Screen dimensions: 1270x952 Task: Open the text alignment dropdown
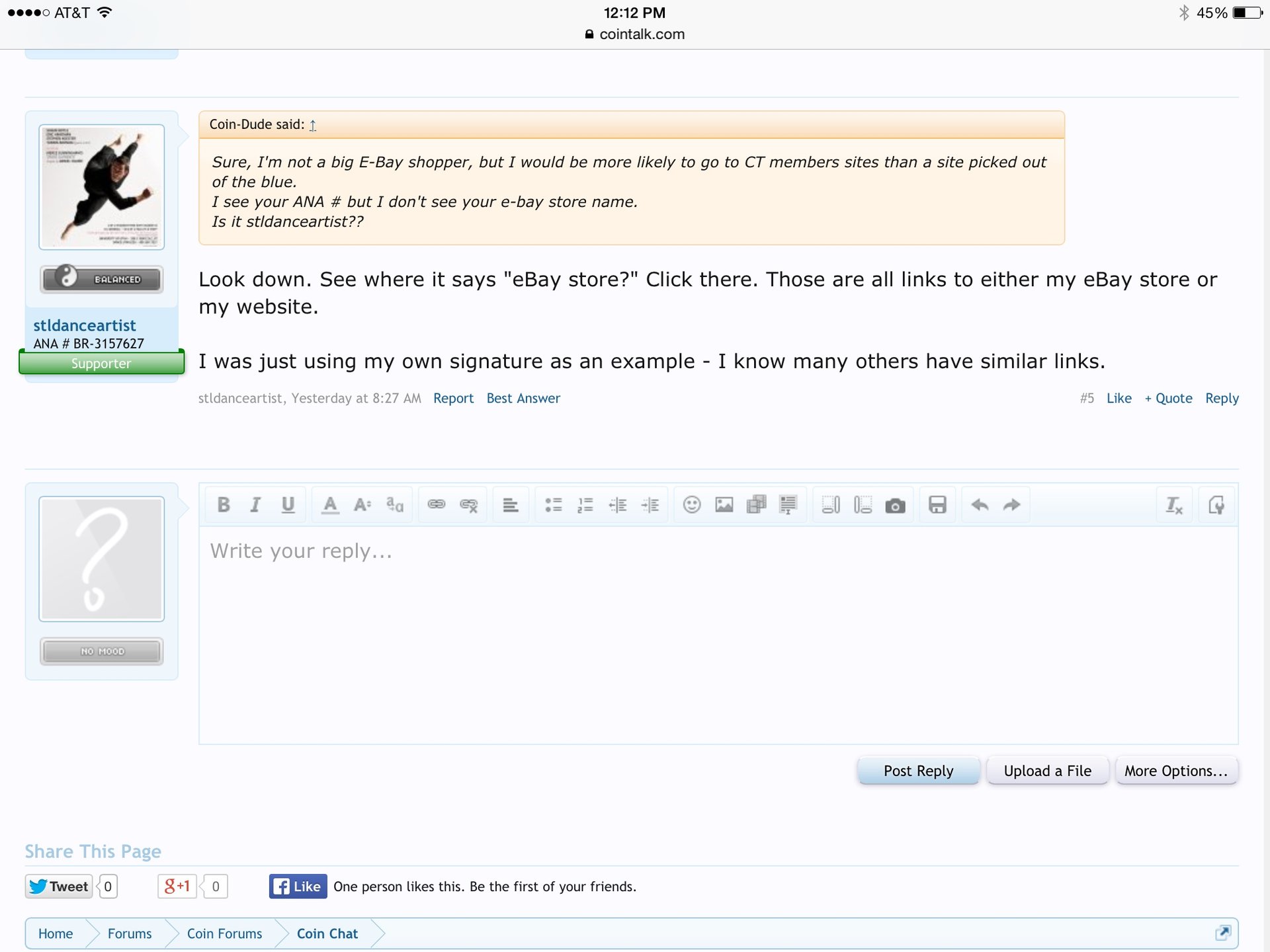tap(510, 505)
